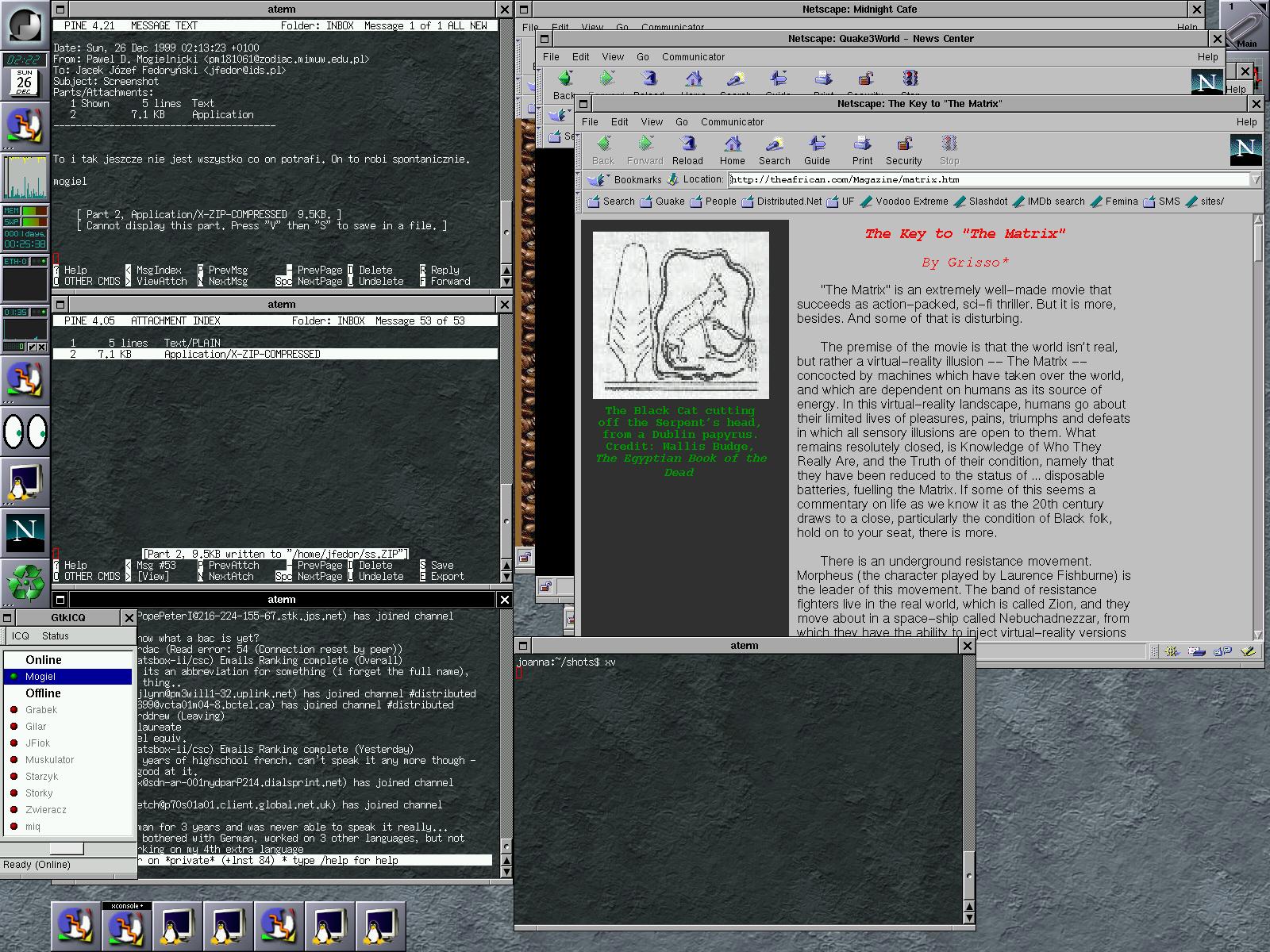Image resolution: width=1270 pixels, height=952 pixels.
Task: Open the Voodoo Extreme bookmark link
Action: (903, 202)
